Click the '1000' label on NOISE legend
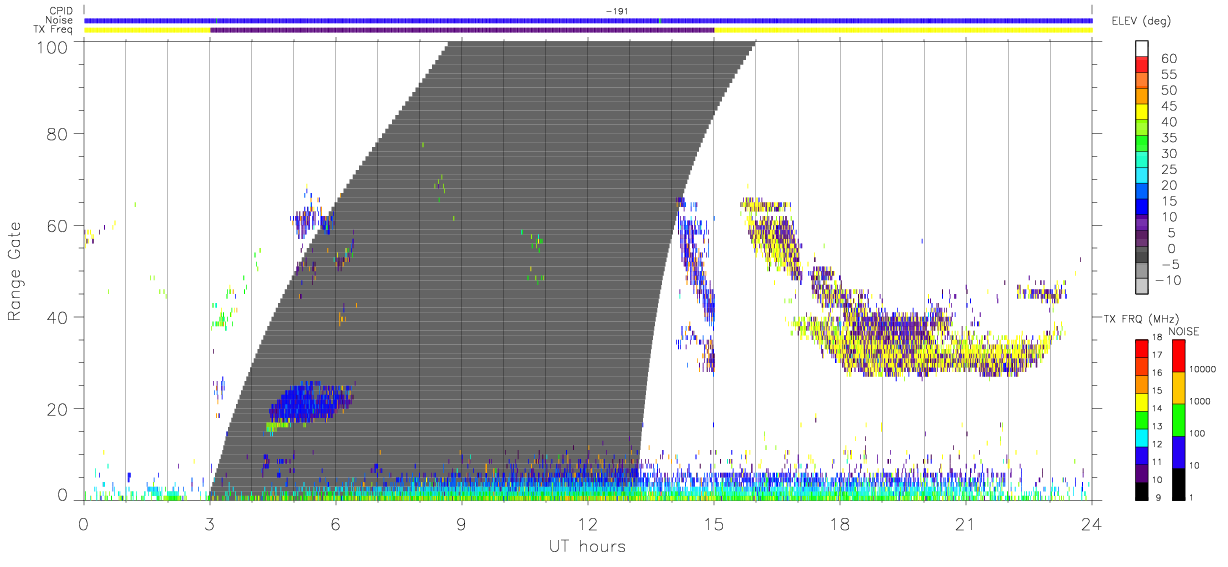The height and width of the screenshot is (567, 1228). pyautogui.click(x=1199, y=400)
